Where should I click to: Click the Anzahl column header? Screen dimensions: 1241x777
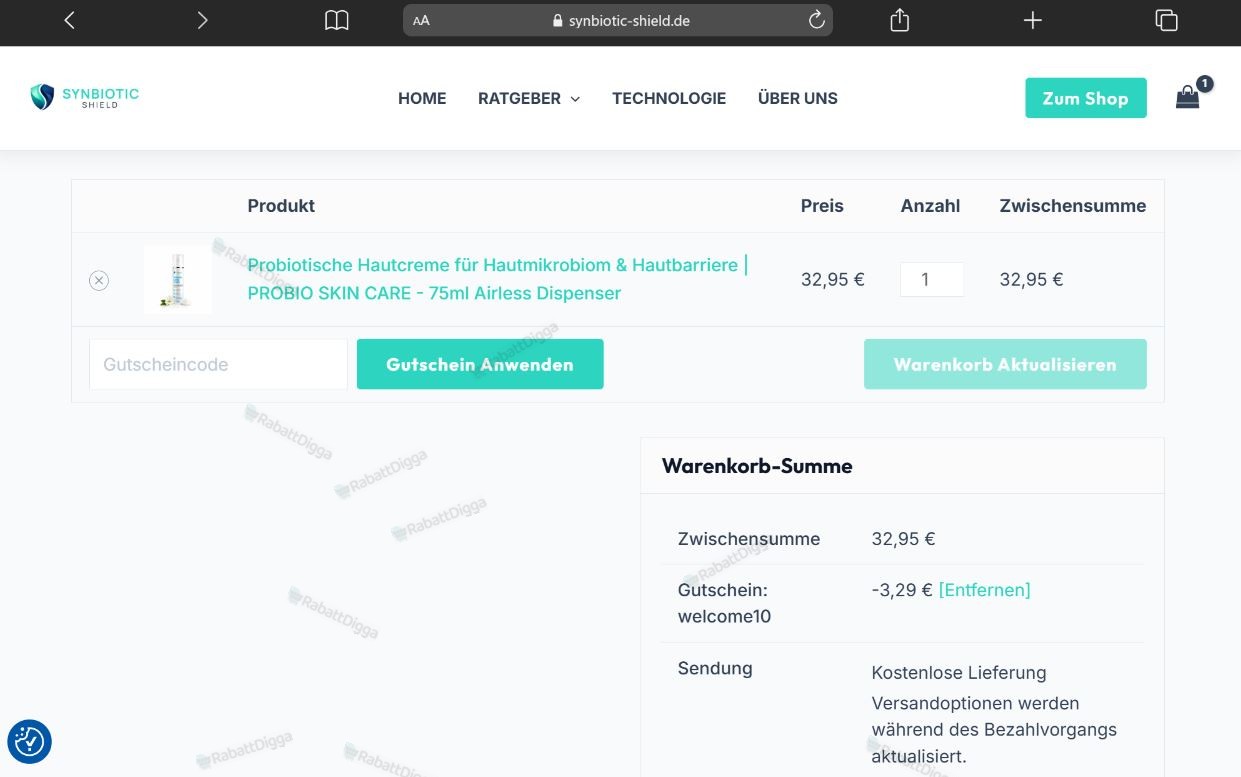tap(930, 206)
